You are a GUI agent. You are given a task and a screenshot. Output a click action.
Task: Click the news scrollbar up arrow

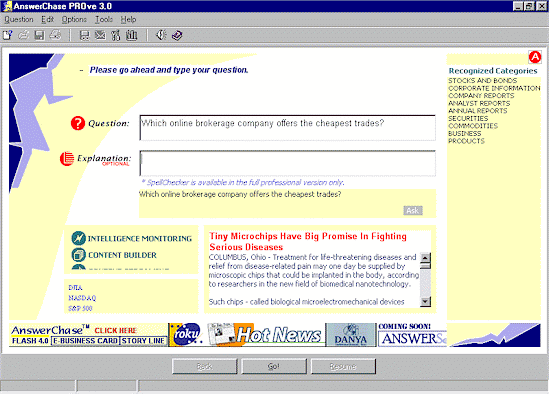(425, 258)
